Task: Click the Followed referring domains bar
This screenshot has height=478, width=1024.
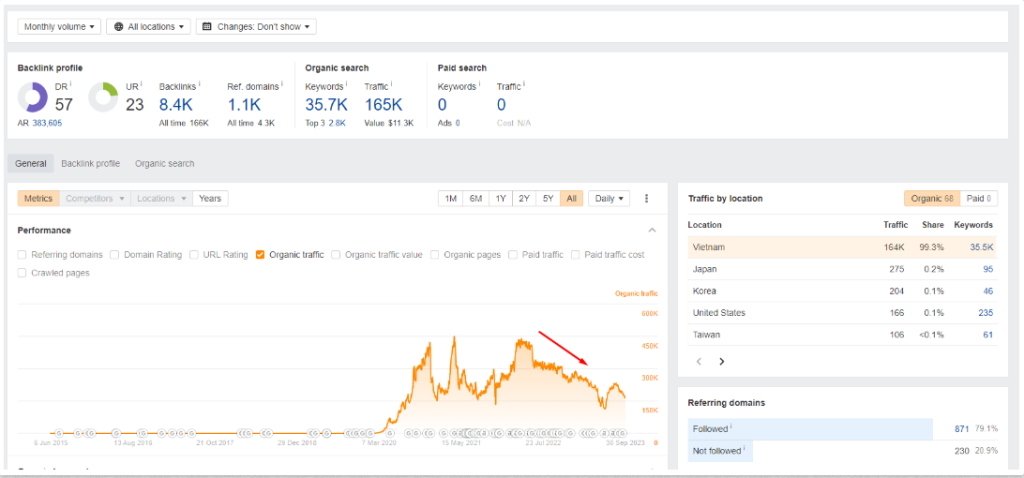Action: (x=800, y=428)
